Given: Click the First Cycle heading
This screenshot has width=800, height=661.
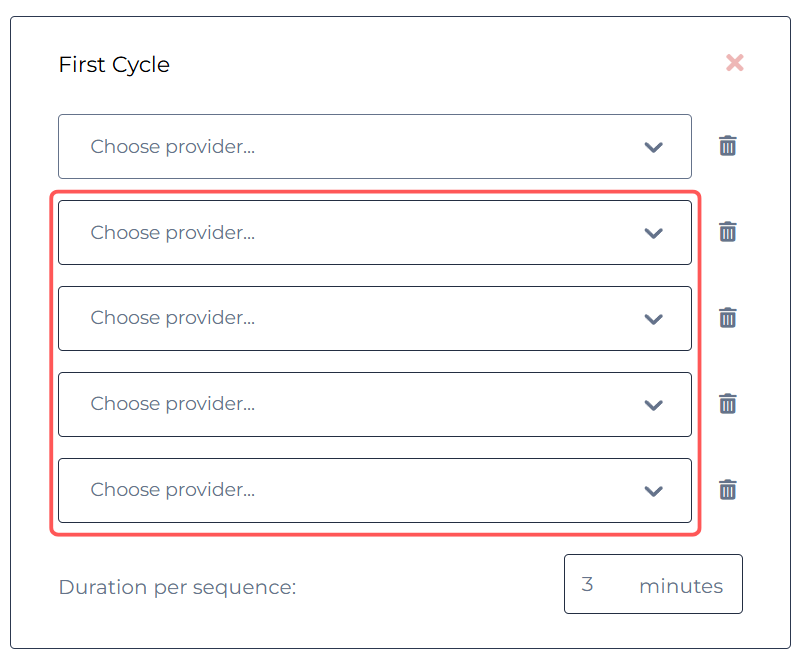Looking at the screenshot, I should [x=114, y=65].
